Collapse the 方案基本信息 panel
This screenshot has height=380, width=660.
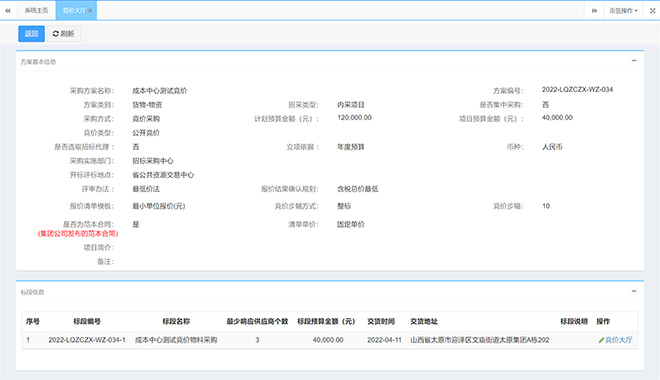click(634, 61)
